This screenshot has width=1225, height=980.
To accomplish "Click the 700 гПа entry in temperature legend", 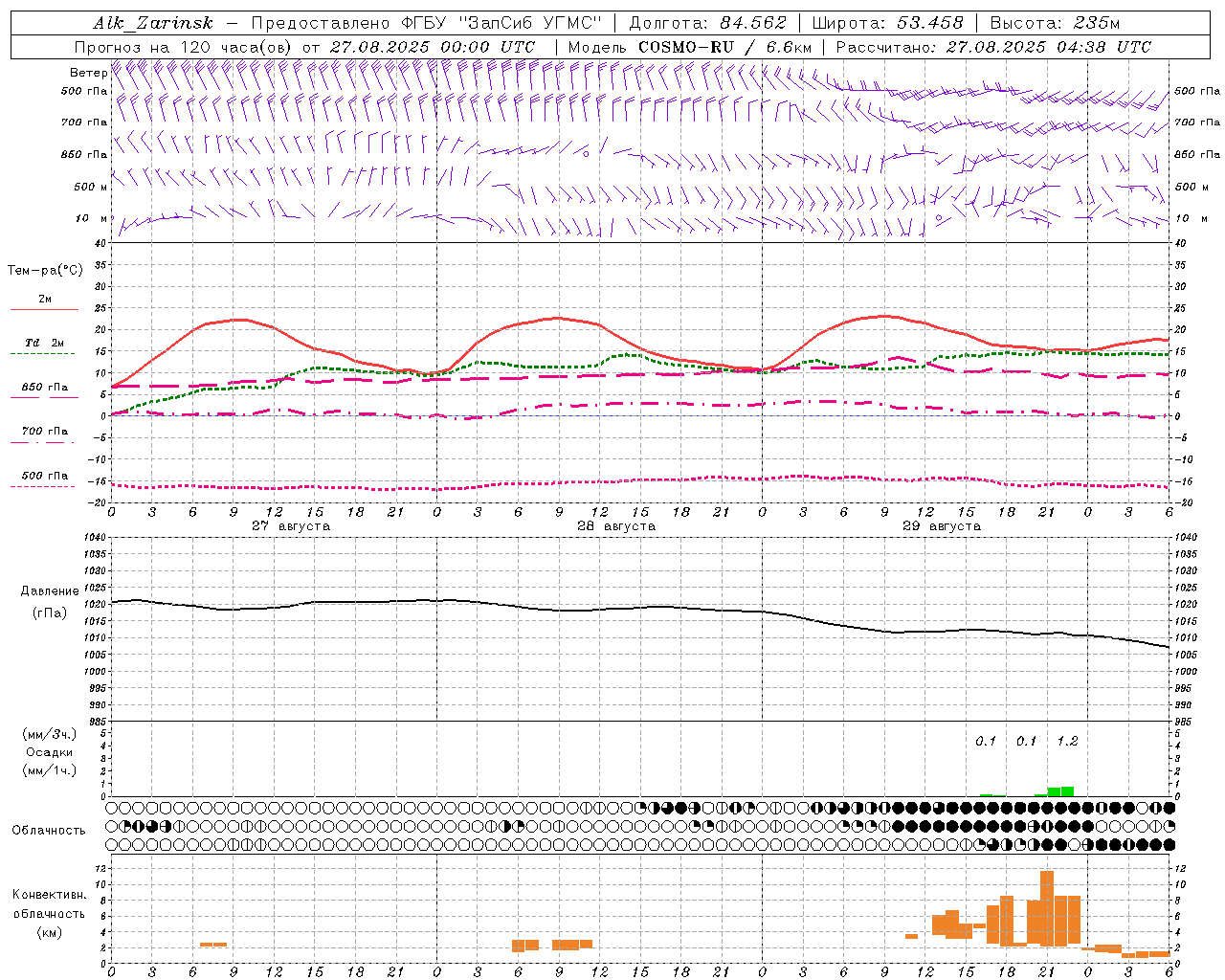I will tap(45, 431).
